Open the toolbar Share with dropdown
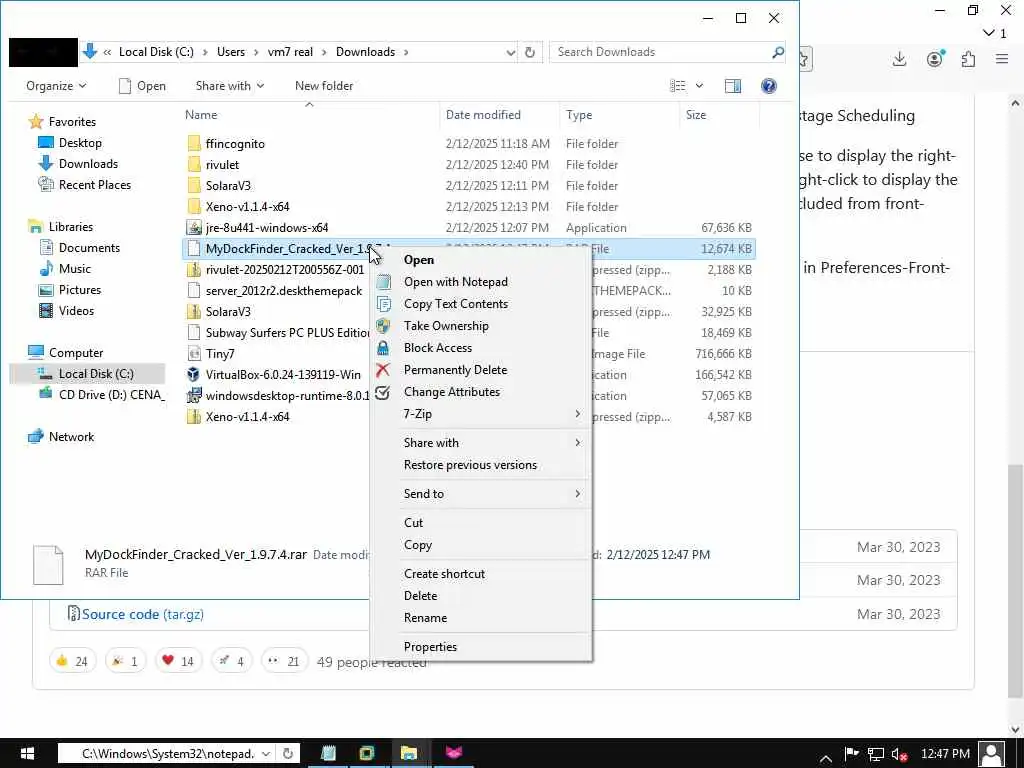This screenshot has width=1024, height=768. pos(230,86)
